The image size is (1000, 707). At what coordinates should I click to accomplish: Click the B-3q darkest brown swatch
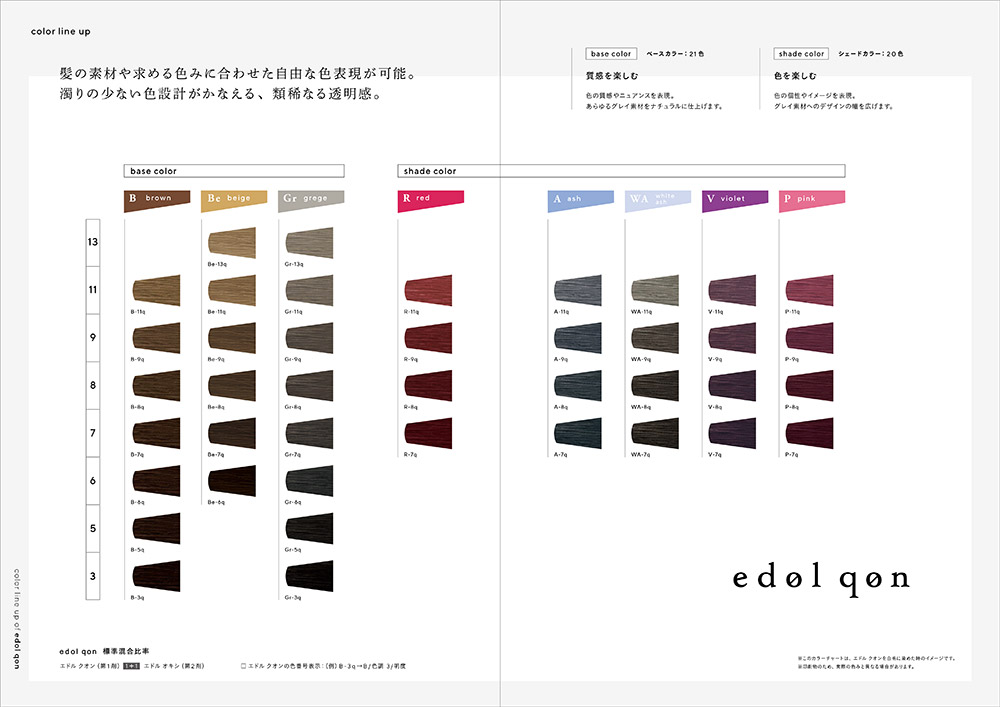coord(156,576)
